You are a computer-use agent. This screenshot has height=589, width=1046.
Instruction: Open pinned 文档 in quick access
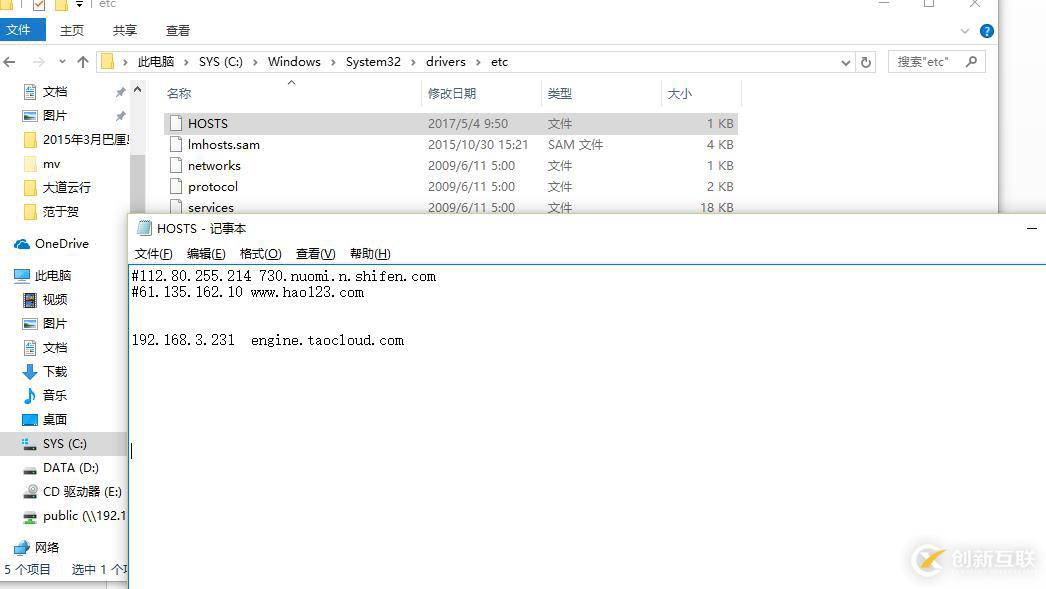tap(55, 91)
